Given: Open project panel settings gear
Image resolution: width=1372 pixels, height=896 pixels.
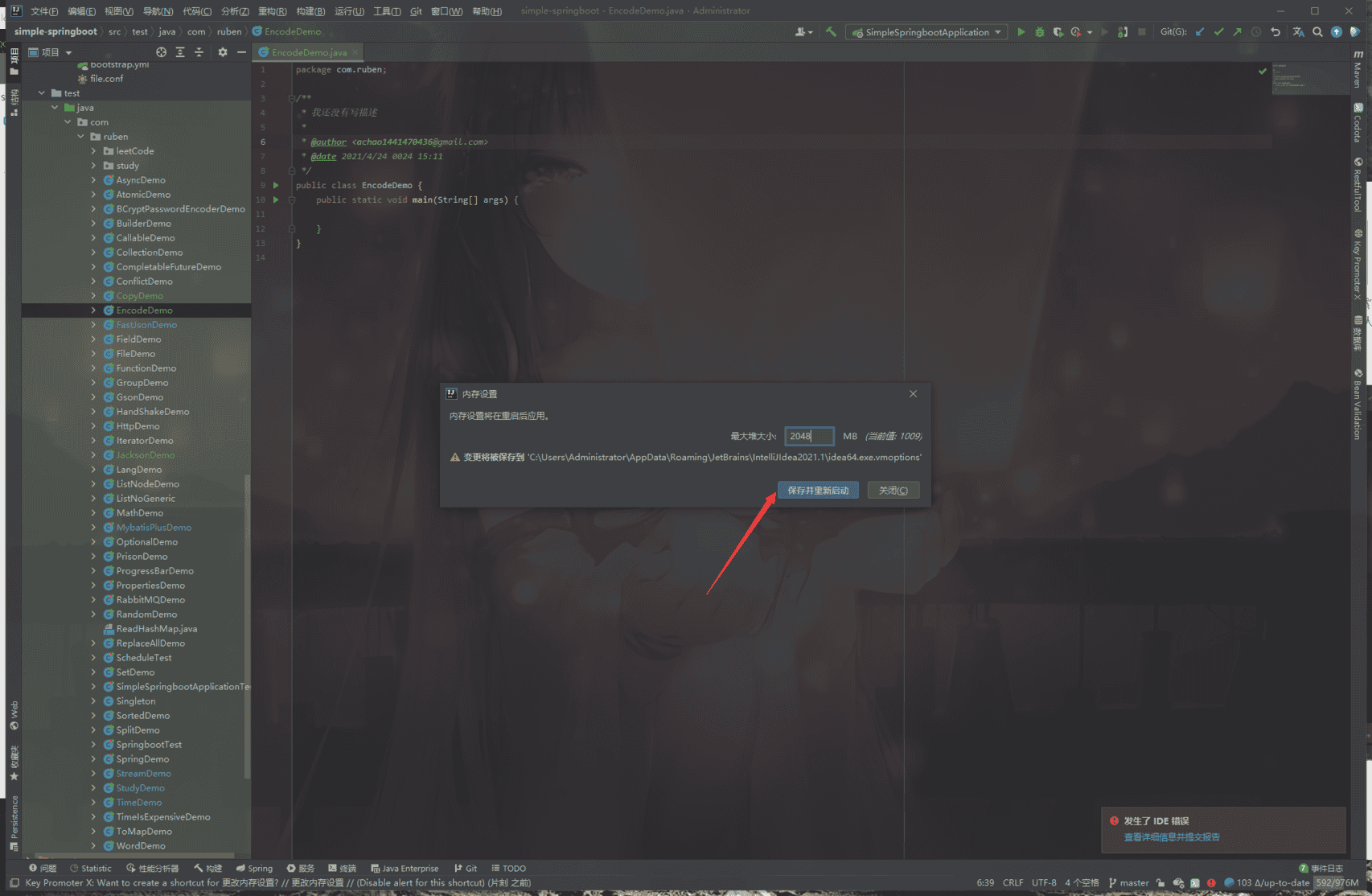Looking at the screenshot, I should click(x=223, y=52).
